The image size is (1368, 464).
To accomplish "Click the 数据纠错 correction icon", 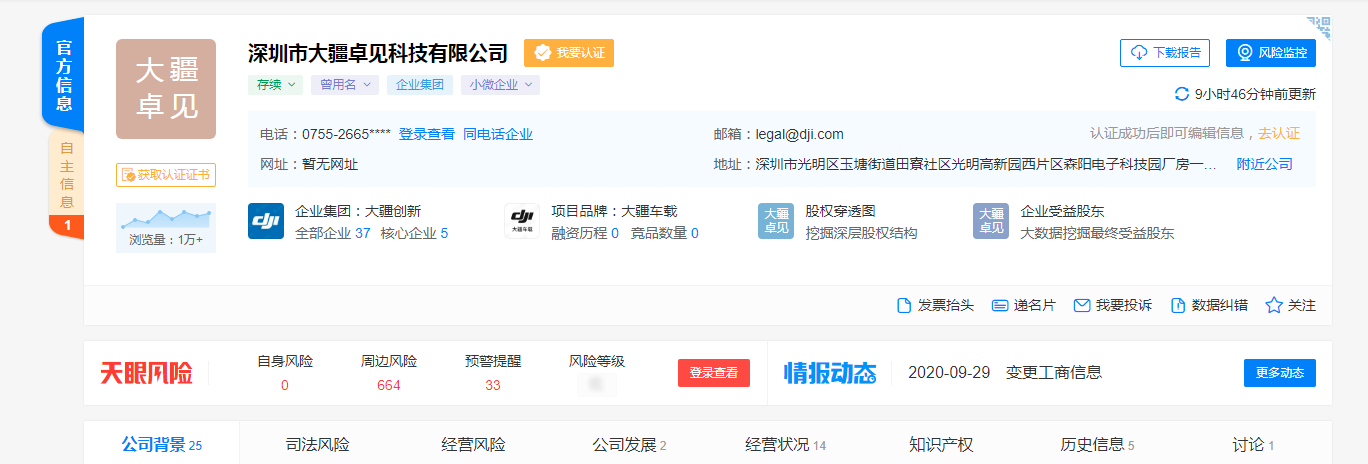I will click(x=1178, y=305).
